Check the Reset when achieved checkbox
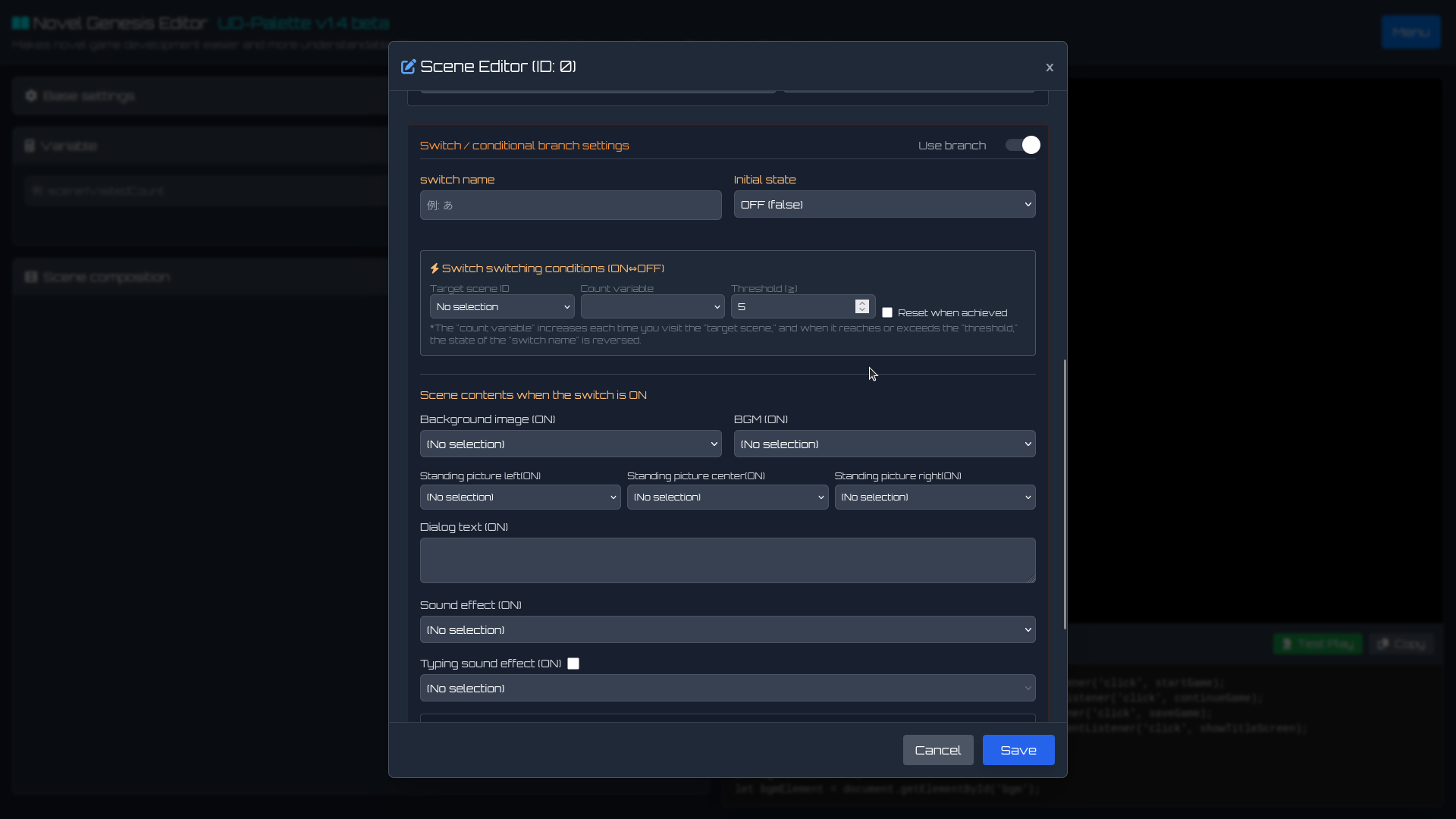The height and width of the screenshot is (819, 1456). tap(887, 313)
